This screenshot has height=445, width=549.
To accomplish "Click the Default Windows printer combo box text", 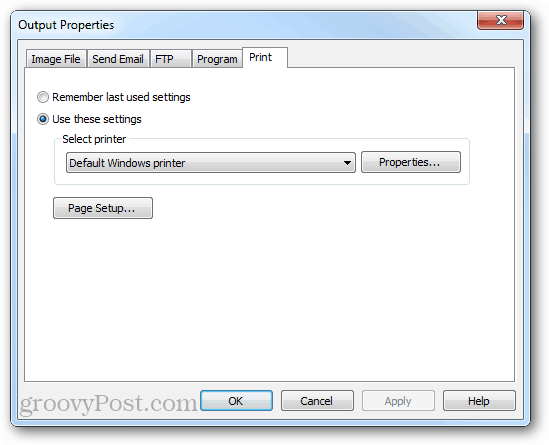I will [127, 163].
